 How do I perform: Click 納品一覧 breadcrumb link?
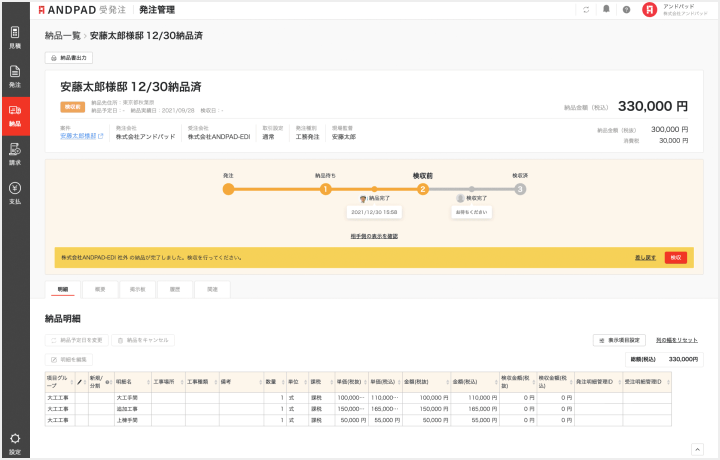[x=62, y=35]
